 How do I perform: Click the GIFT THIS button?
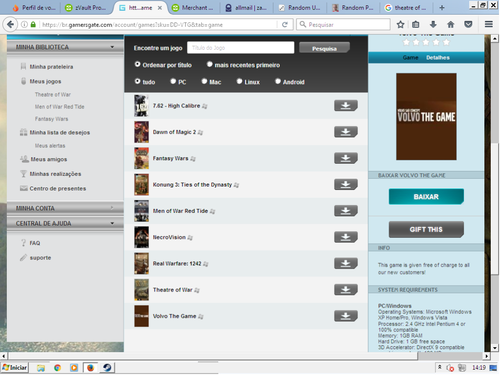[426, 229]
